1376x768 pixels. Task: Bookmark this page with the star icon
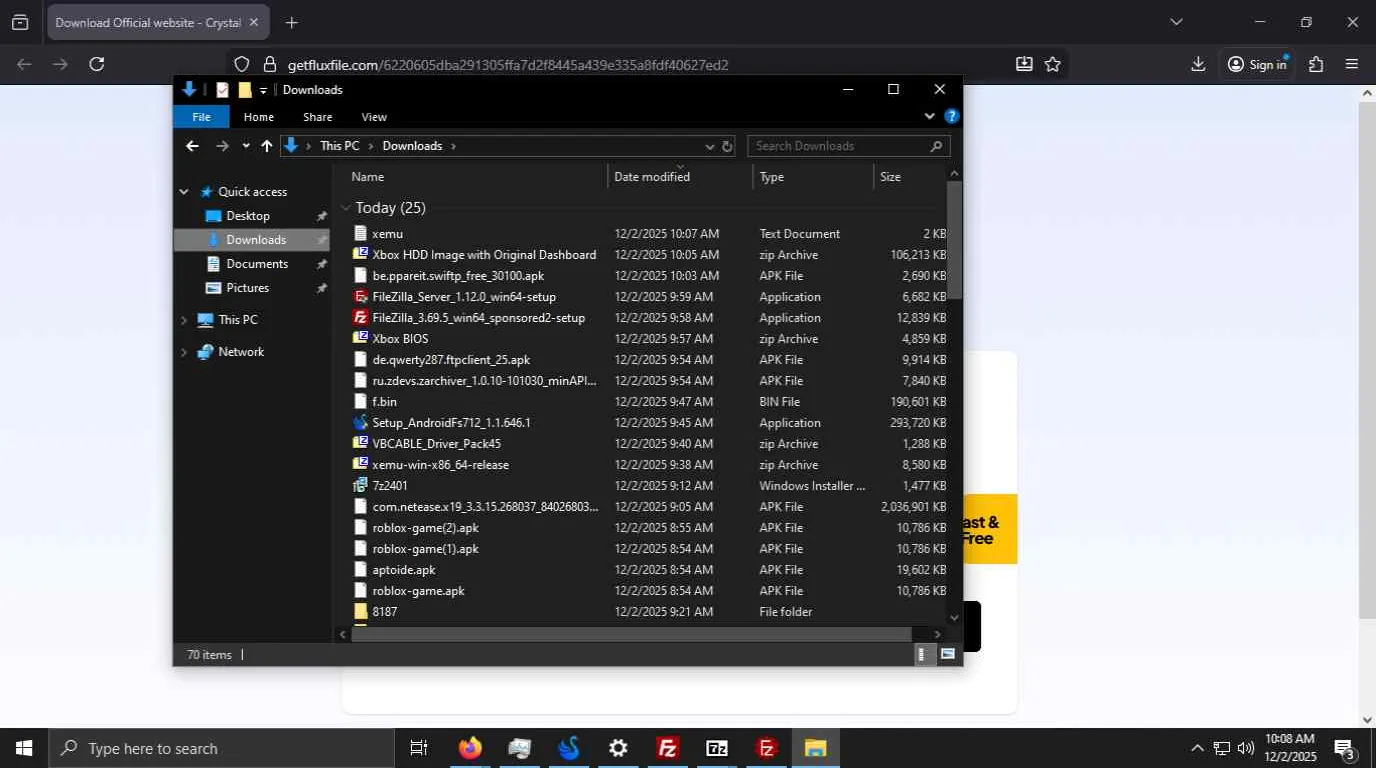(1053, 64)
